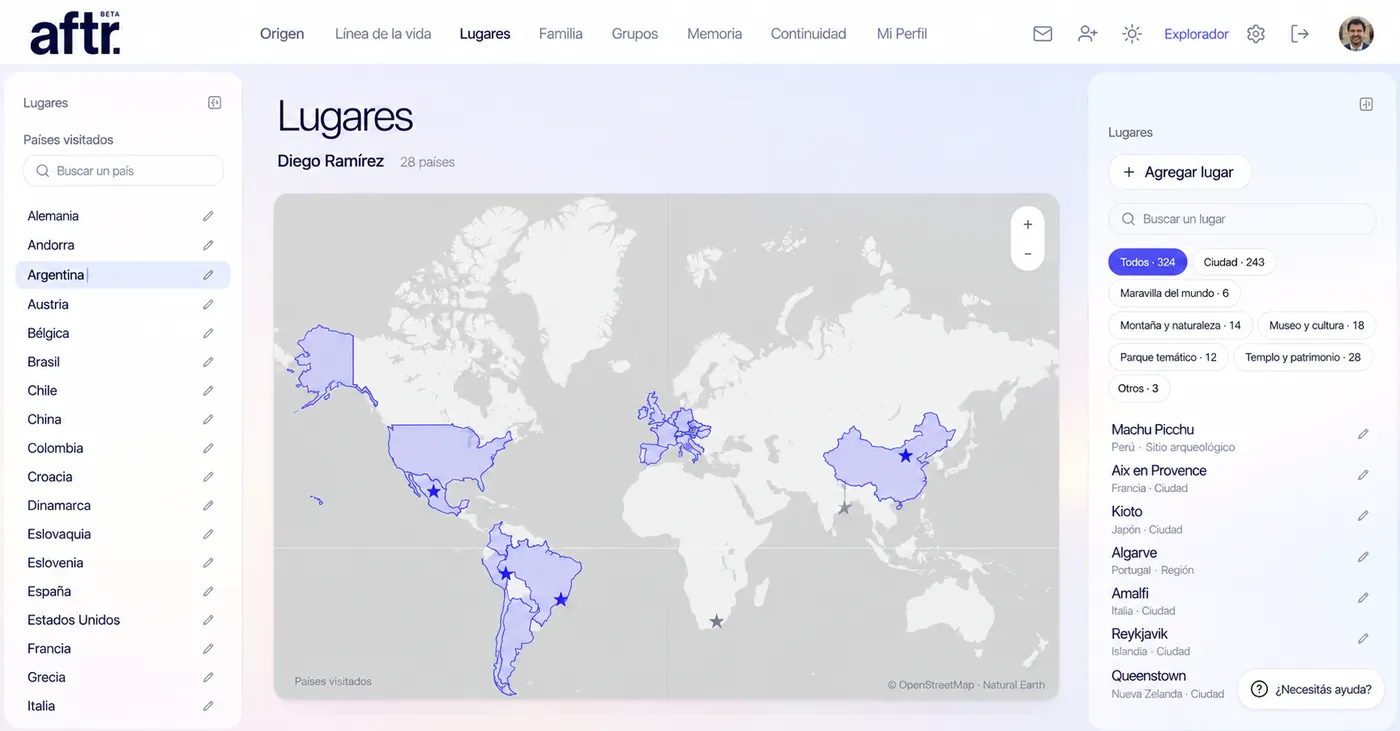Screen dimensions: 1400x731
Task: Open the ¿Necesitás ayuda? help button
Action: pyautogui.click(x=1311, y=689)
